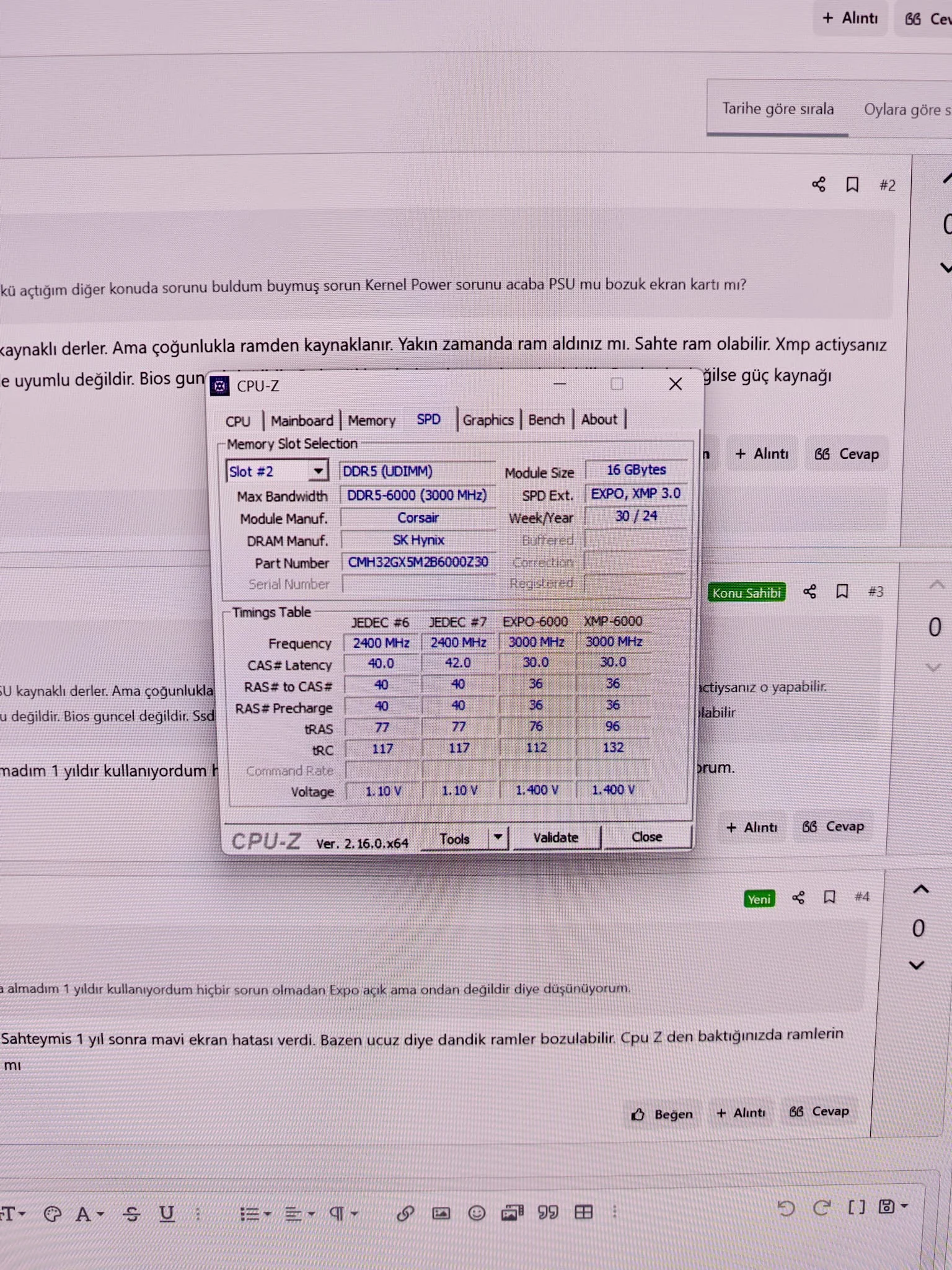Quote post #2 with '+ Alıntı'
This screenshot has height=1270, width=952.
(762, 454)
